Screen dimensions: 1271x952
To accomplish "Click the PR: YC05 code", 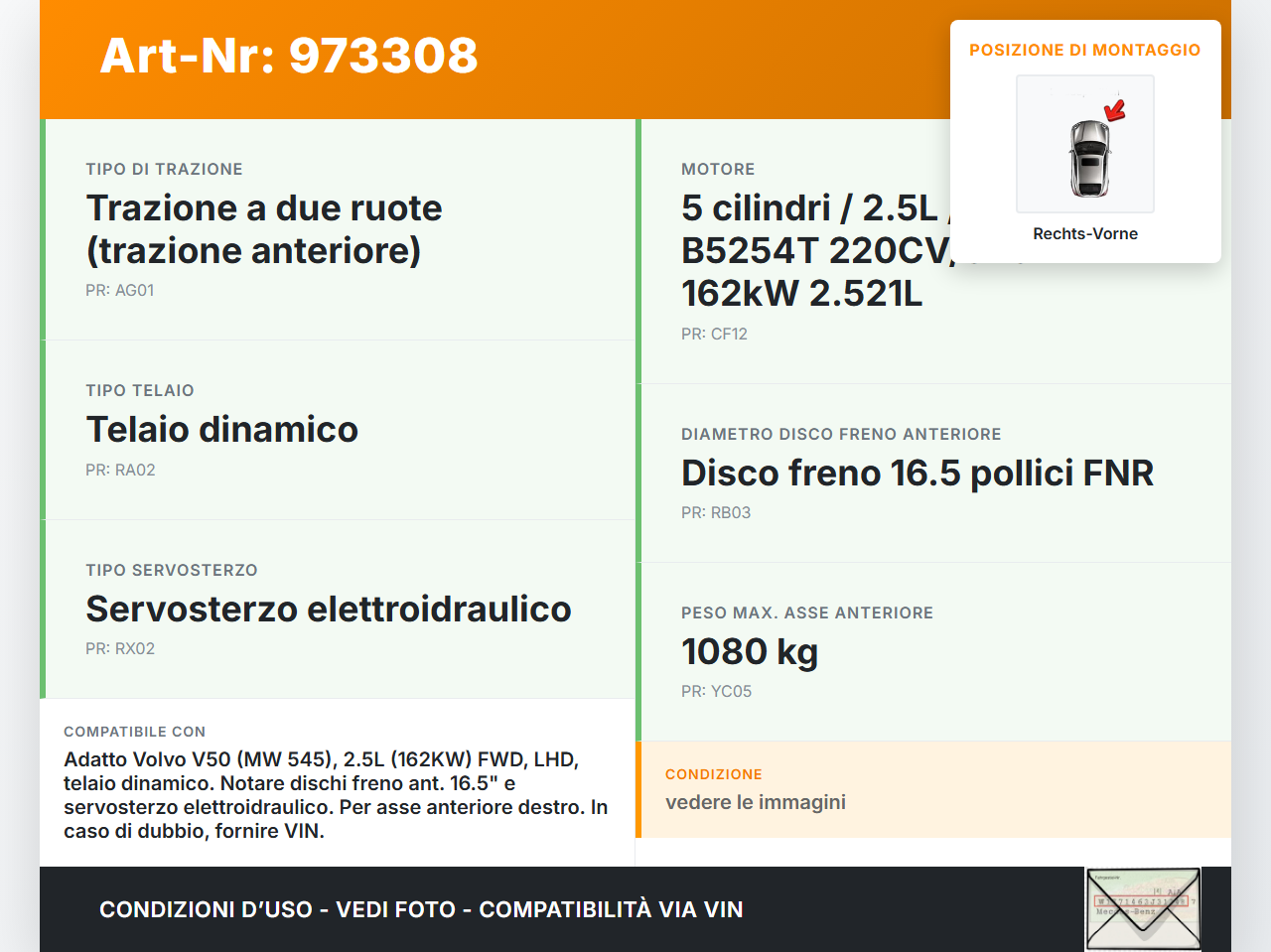I will coord(716,691).
